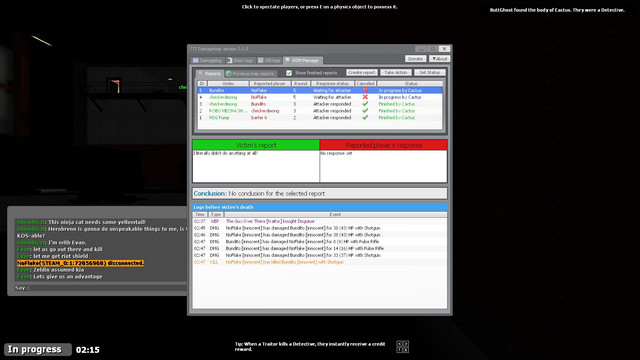Select the Reports sub-tab icon
640x360 pixels.
(201, 74)
